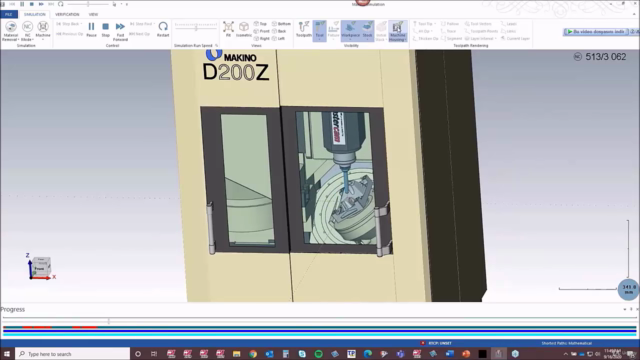Select the Top view
640x360 pixels.
click(260, 24)
